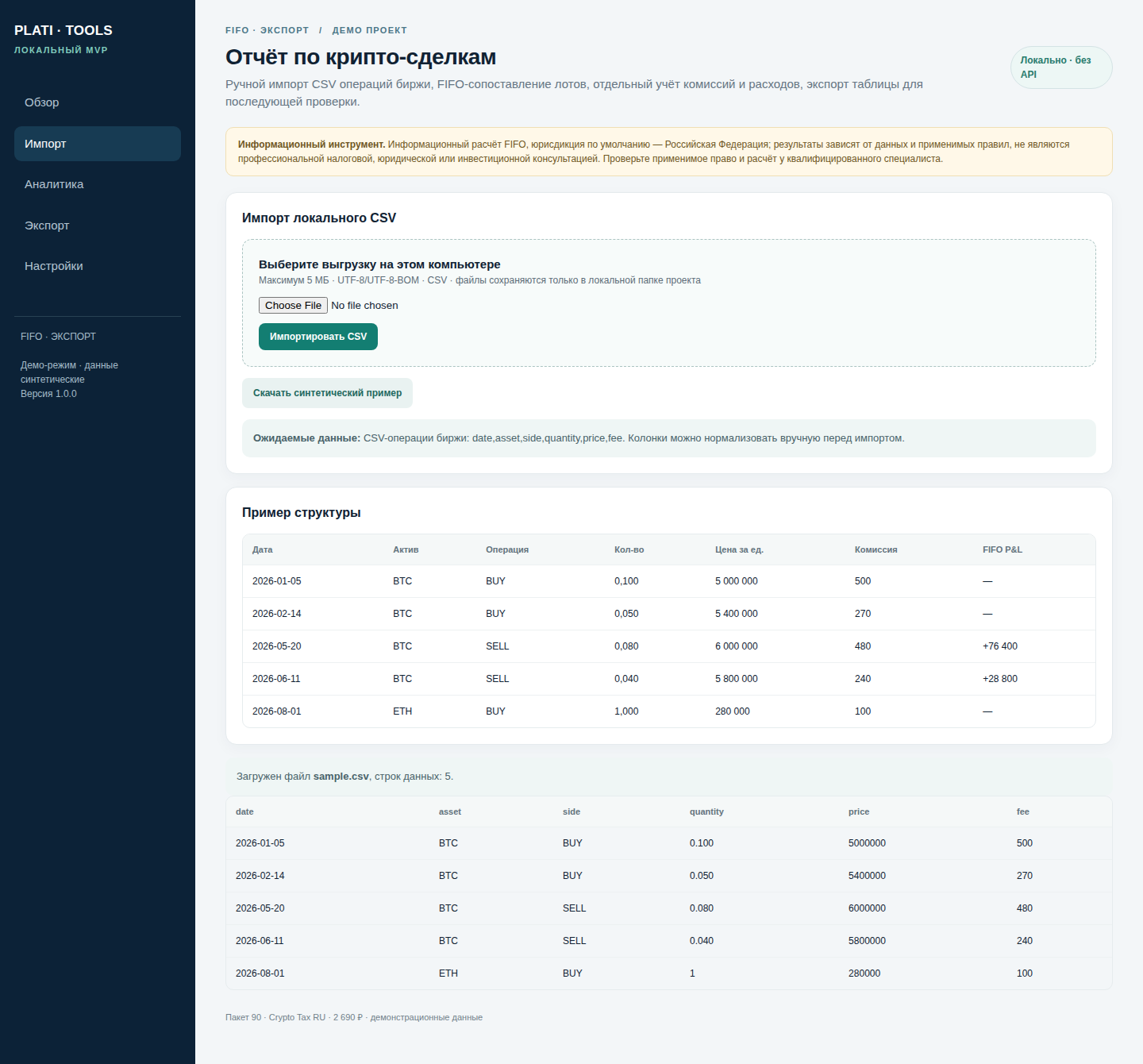
Task: Go to Аналитика in the sidebar
Action: pos(98,184)
